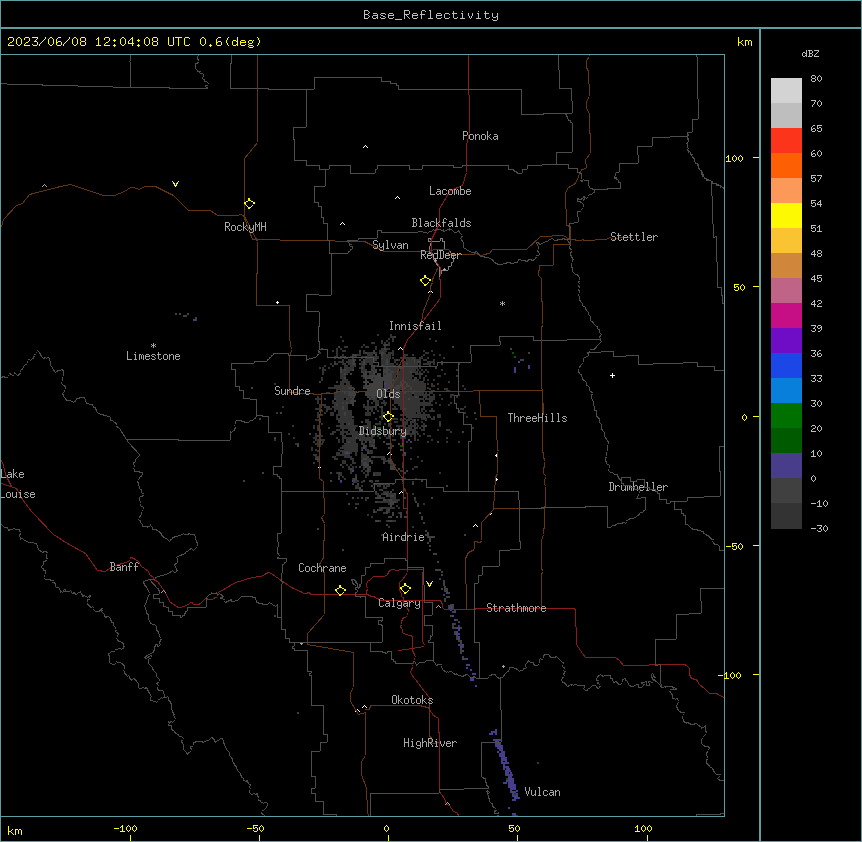Image resolution: width=862 pixels, height=842 pixels.
Task: Click the Sundre city label
Action: pyautogui.click(x=292, y=391)
